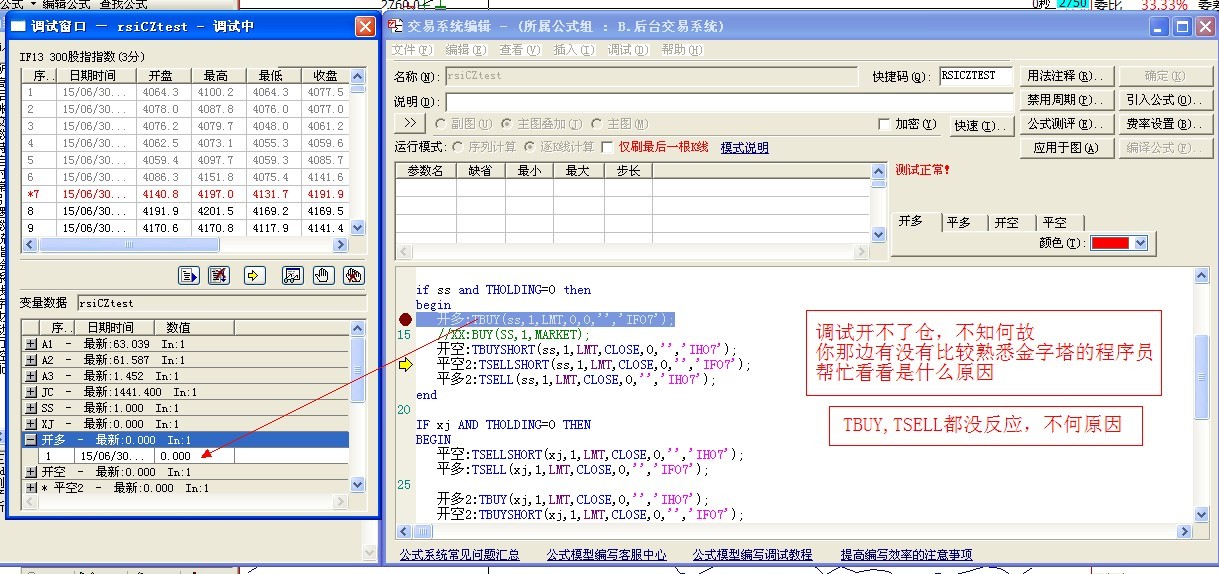Image resolution: width=1219 pixels, height=574 pixels.
Task: Click the stop debugging icon with red X
Action: tap(219, 275)
